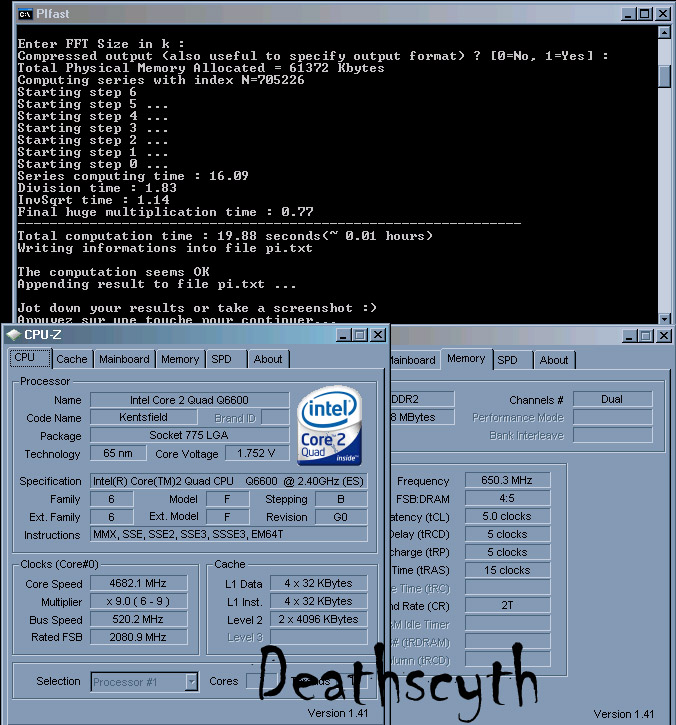The height and width of the screenshot is (725, 676).
Task: Maximize the PIfast console window
Action: [645, 14]
